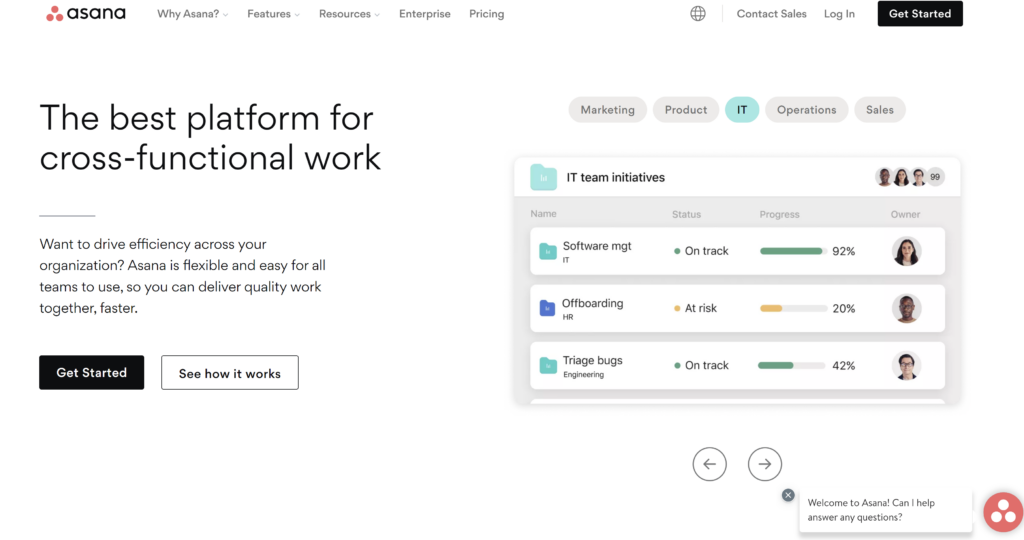Viewport: 1024px width, 540px height.
Task: Open the Asana chat bubble launcher
Action: pos(1002,512)
